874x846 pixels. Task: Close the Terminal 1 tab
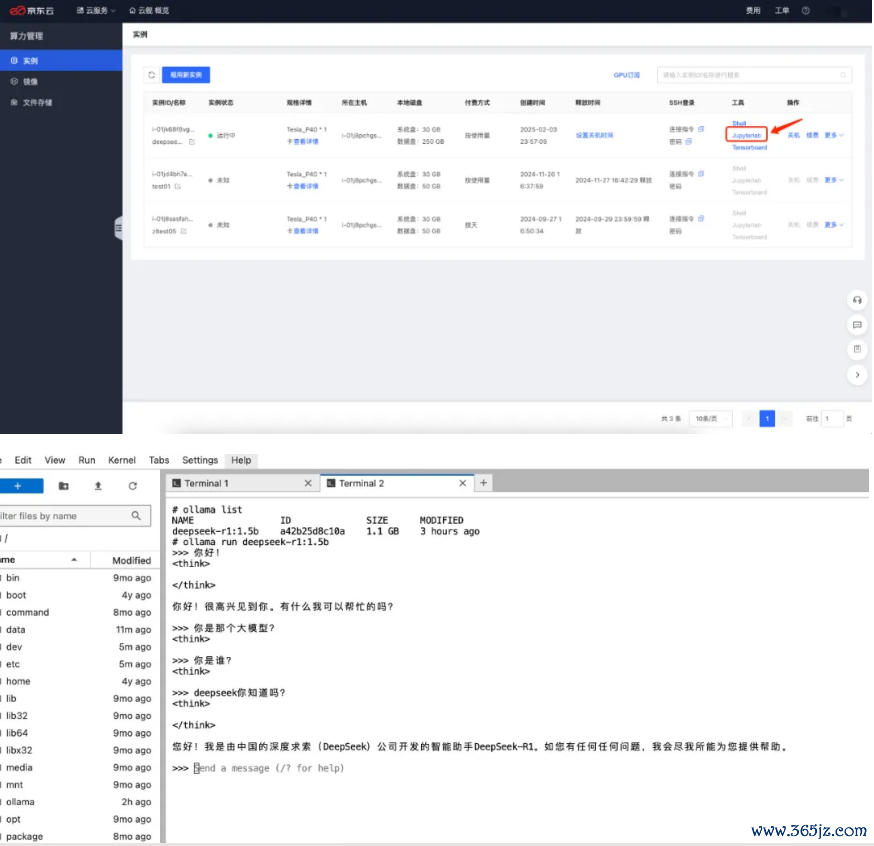click(308, 483)
